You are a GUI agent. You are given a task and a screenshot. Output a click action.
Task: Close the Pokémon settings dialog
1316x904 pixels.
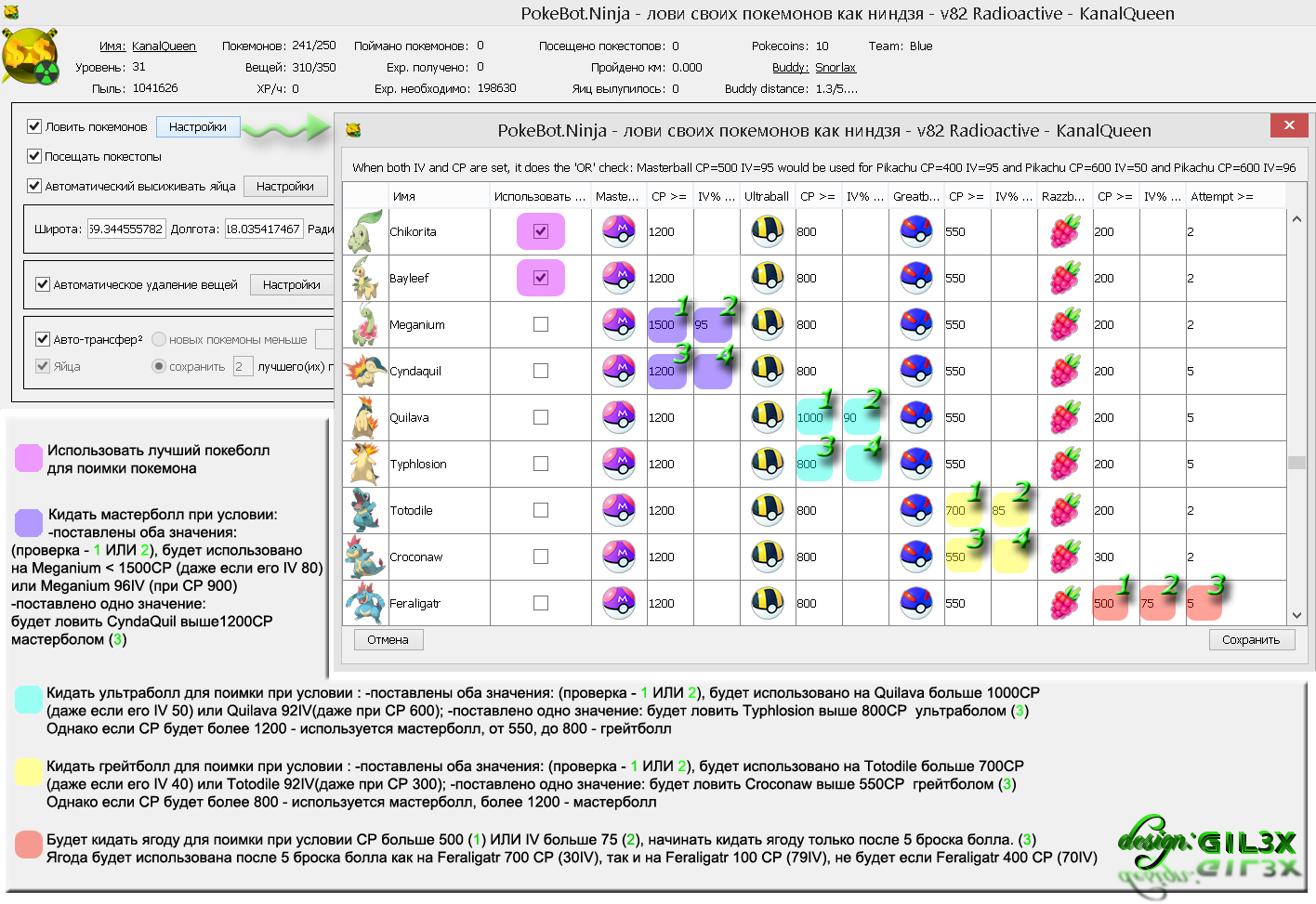[1289, 124]
